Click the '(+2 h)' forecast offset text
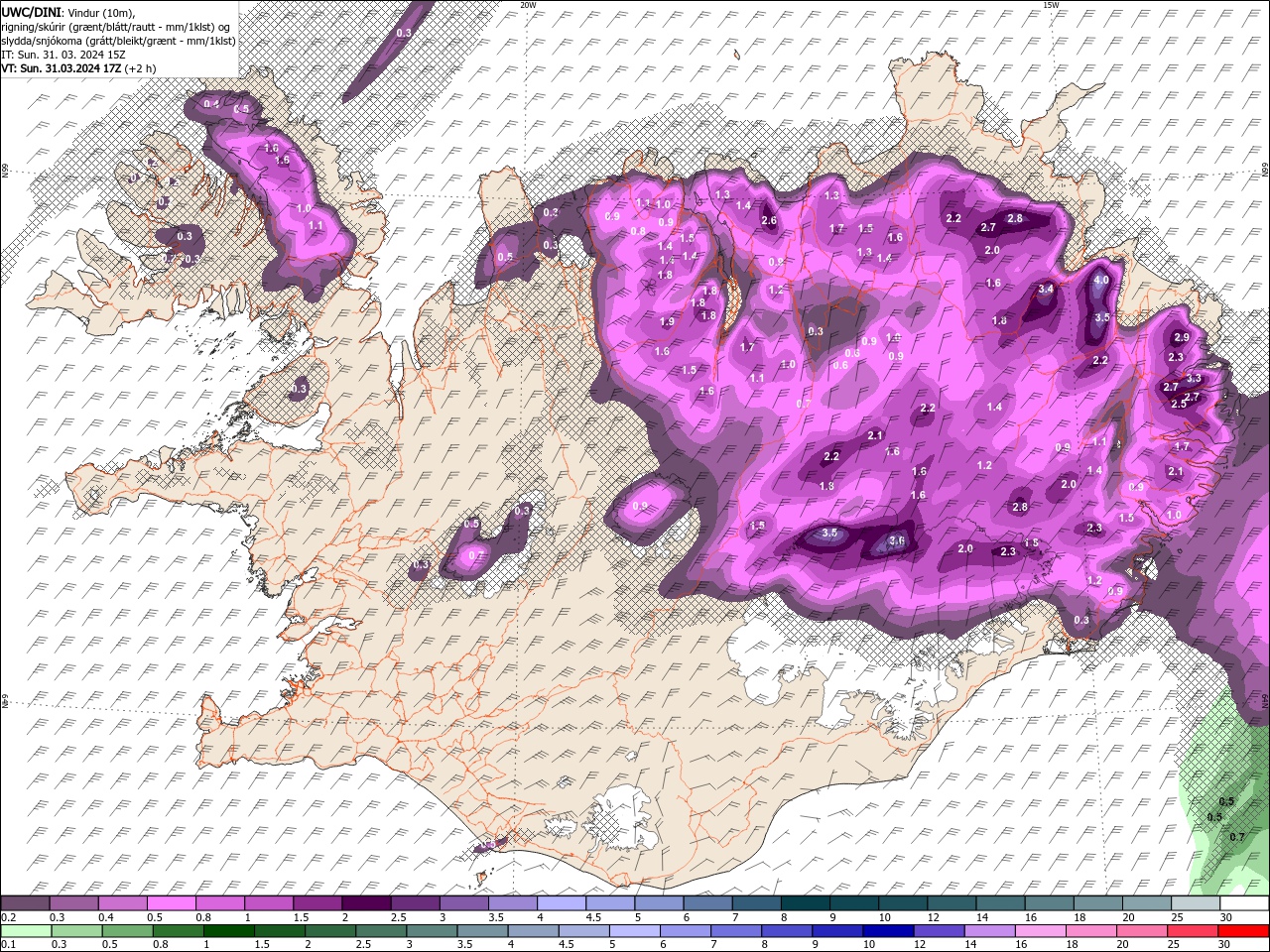Viewport: 1270px width, 952px height. (141, 68)
